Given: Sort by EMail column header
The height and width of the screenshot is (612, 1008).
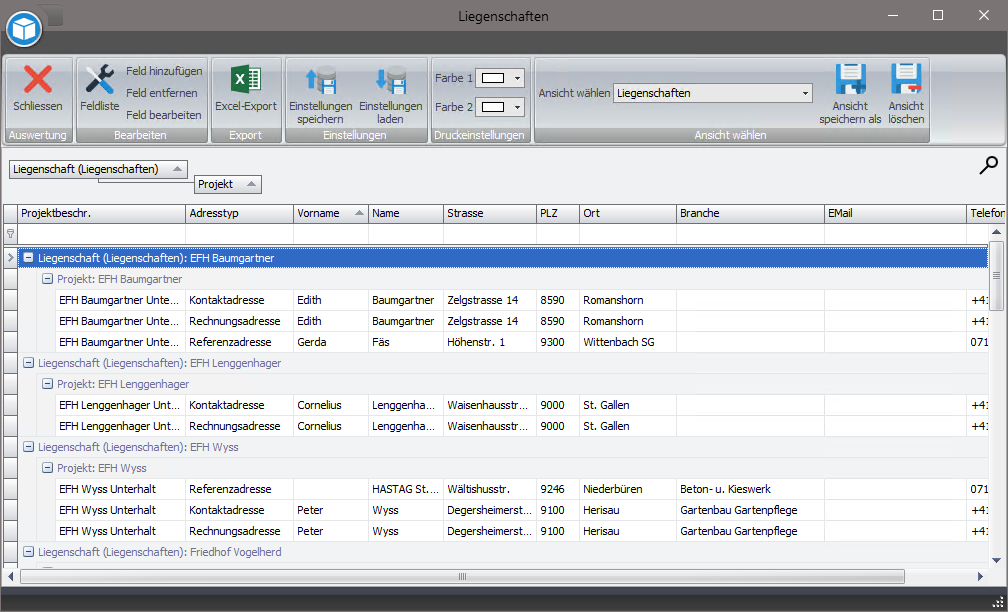Looking at the screenshot, I should pos(896,213).
